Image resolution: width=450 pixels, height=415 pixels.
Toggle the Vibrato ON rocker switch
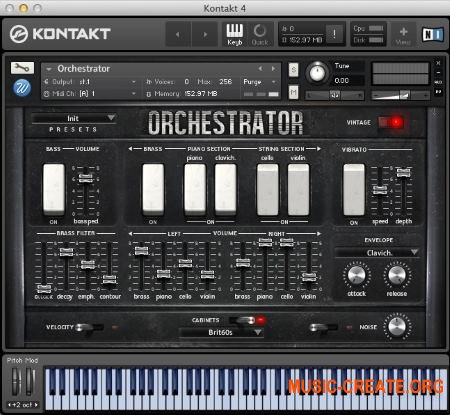pyautogui.click(x=354, y=189)
